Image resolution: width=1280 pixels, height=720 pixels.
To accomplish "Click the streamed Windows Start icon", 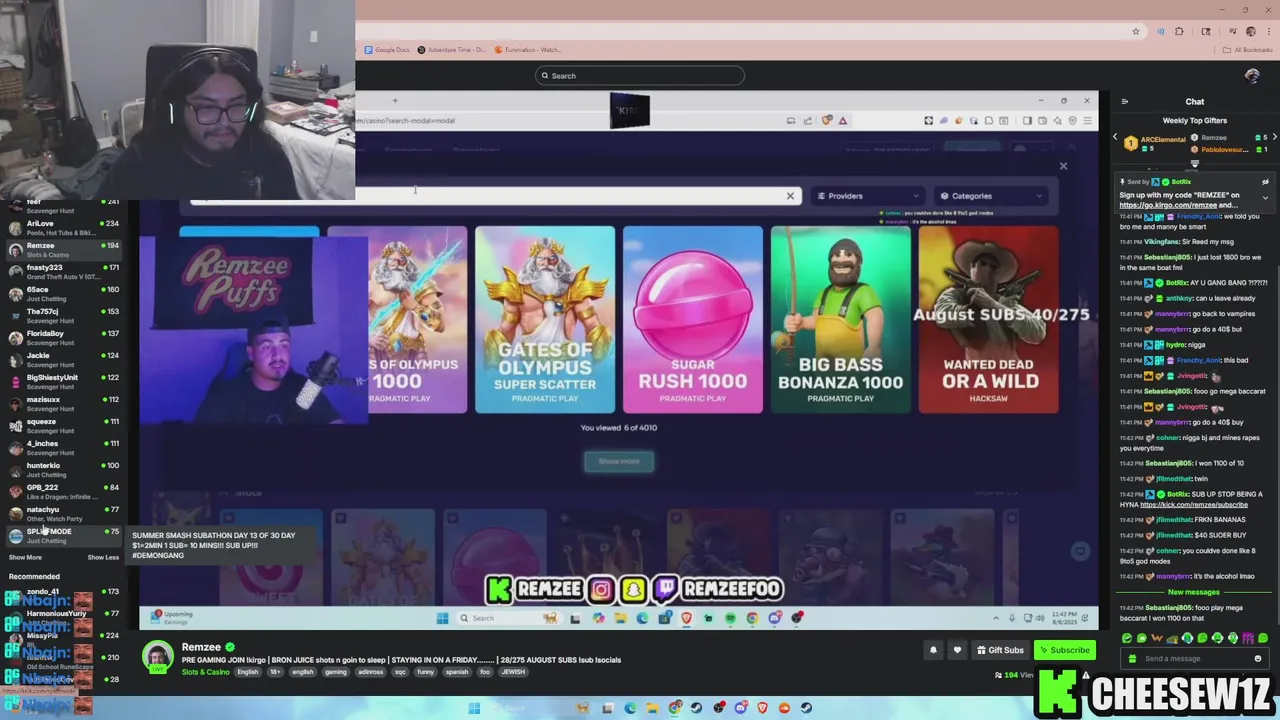I will pyautogui.click(x=442, y=618).
